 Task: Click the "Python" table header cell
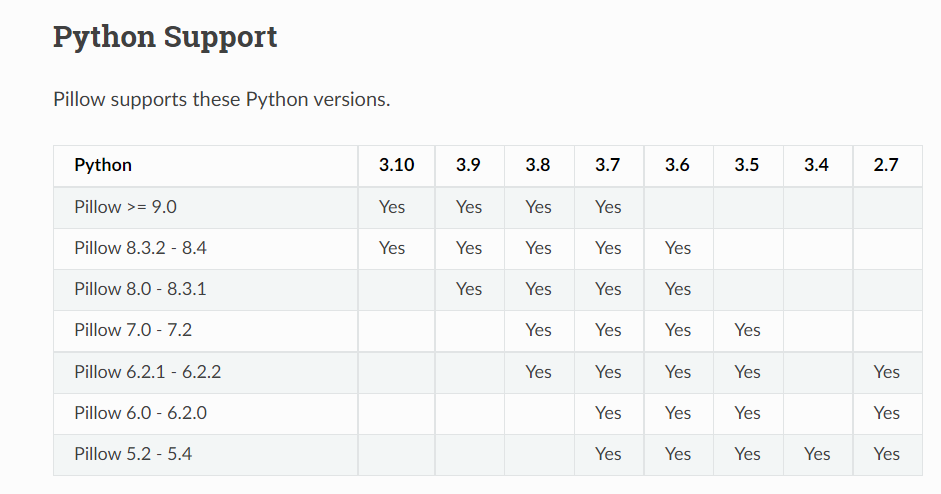pyautogui.click(x=103, y=165)
